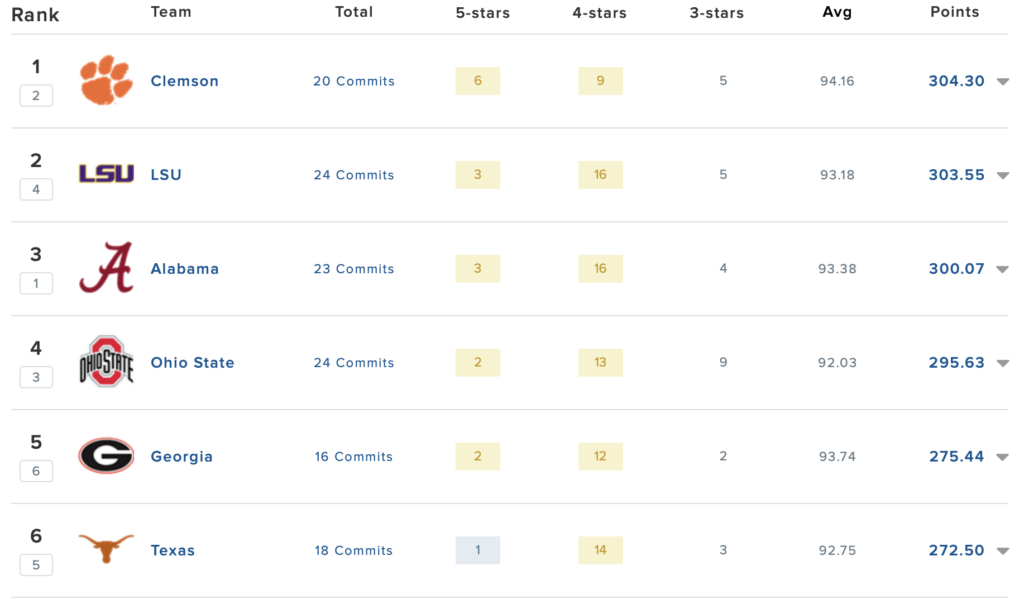
Task: Open the Clemson team page
Action: click(x=184, y=81)
